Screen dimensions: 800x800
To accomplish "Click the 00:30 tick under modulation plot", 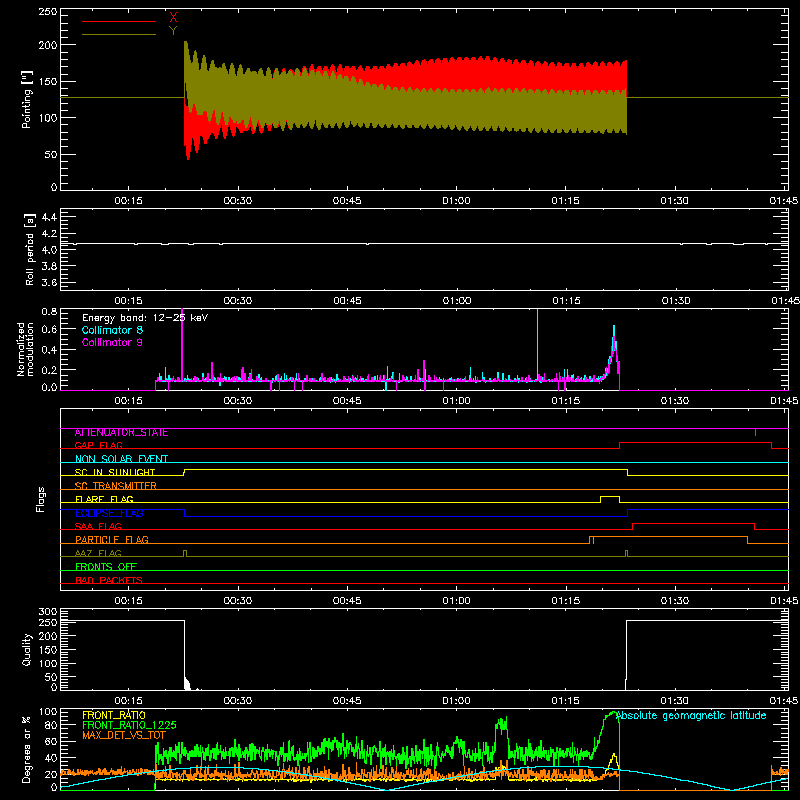I will (238, 401).
